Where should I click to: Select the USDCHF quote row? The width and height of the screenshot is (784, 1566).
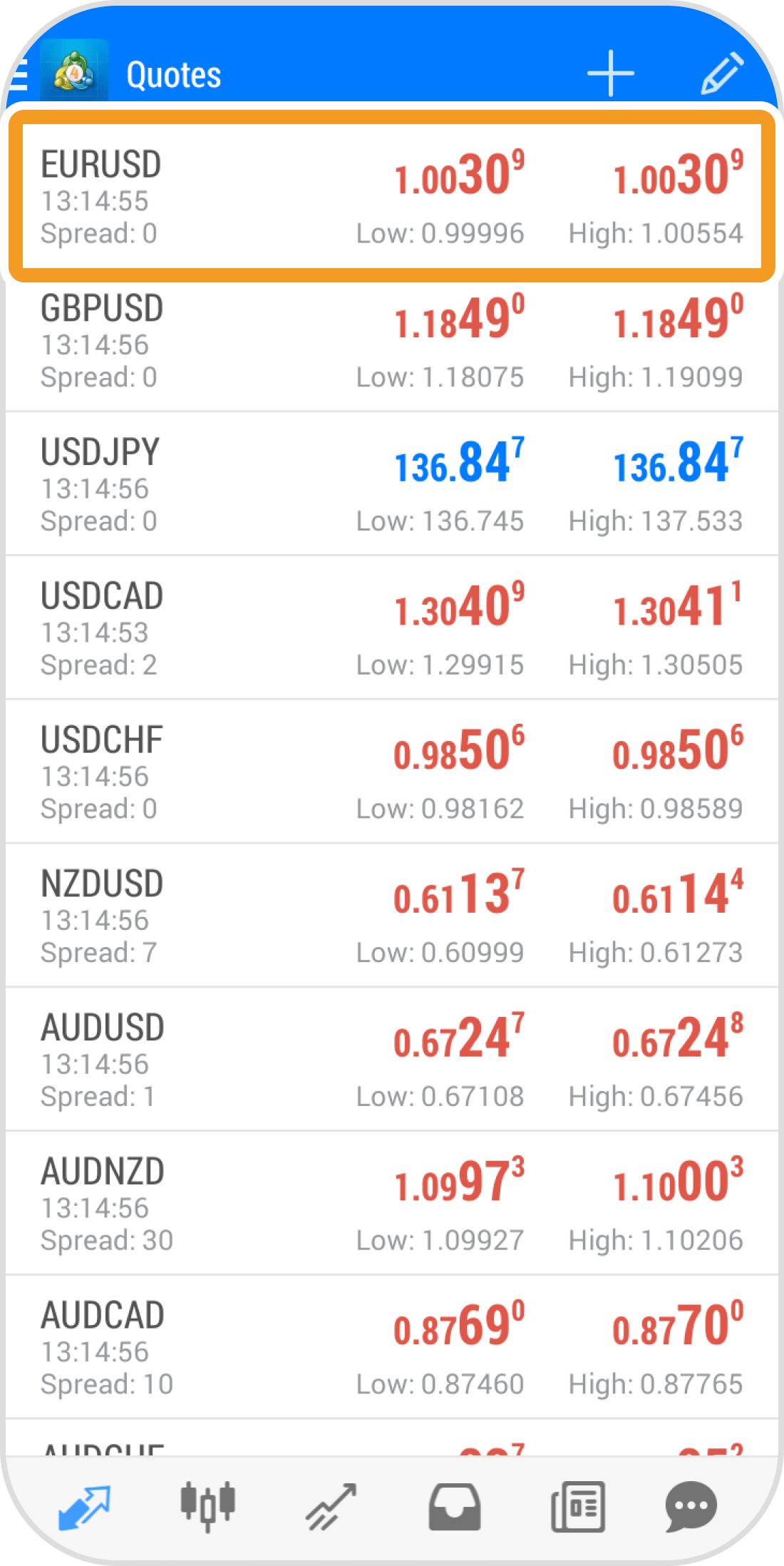coord(391,772)
